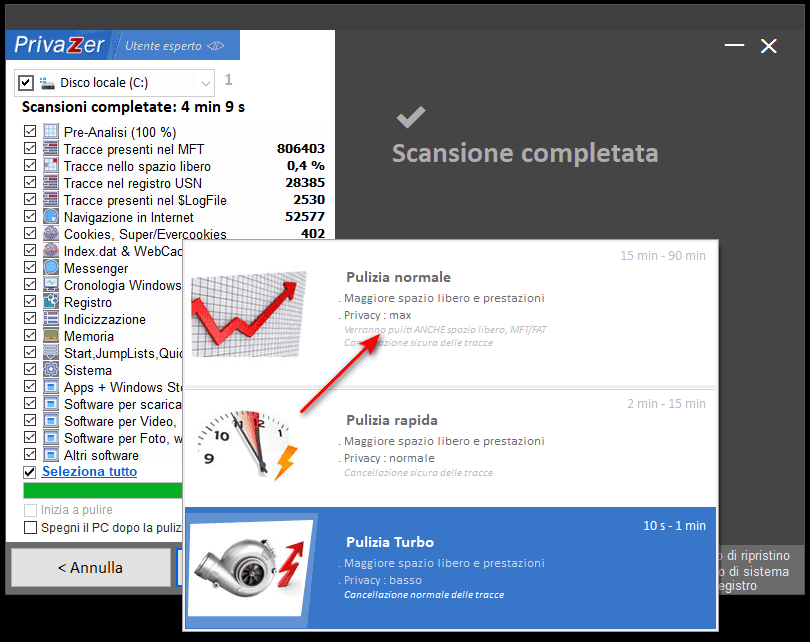The image size is (810, 642).
Task: Click the Navigazione in Internet globe icon
Action: click(x=51, y=217)
